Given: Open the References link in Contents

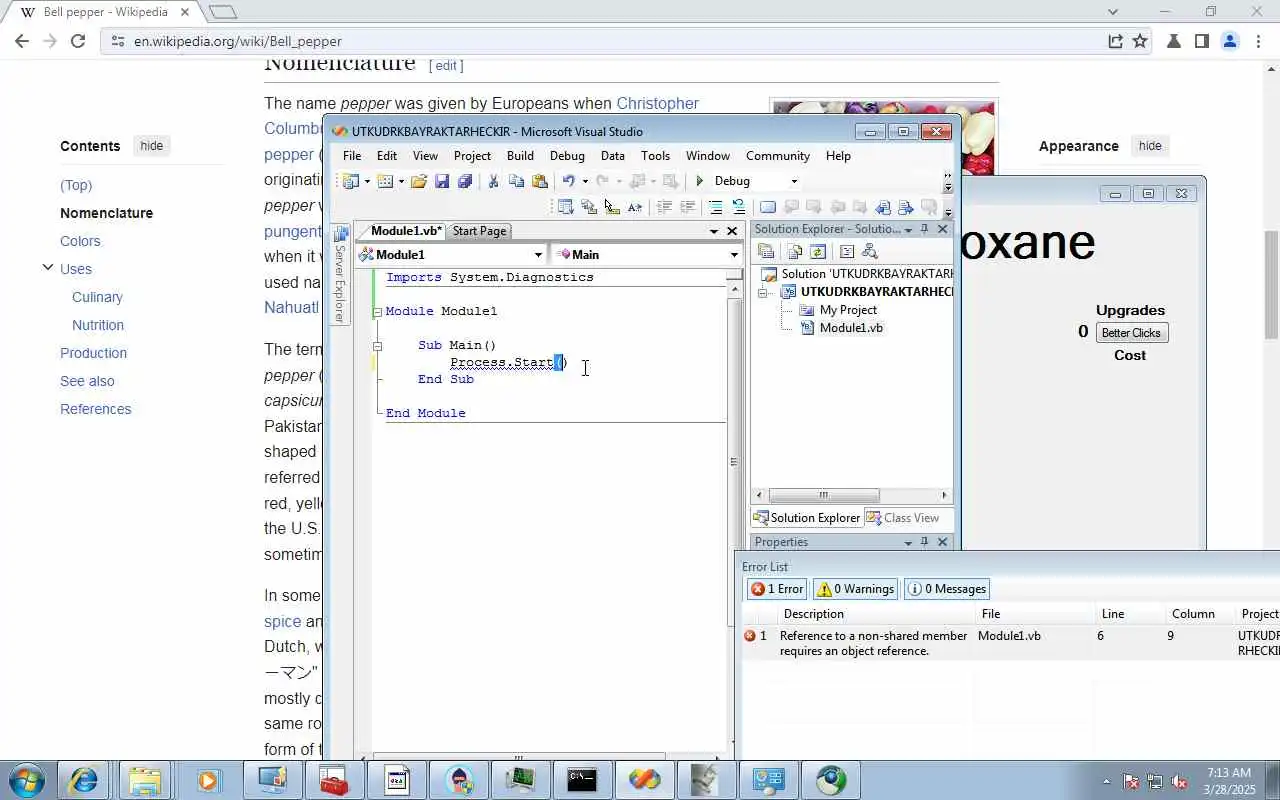Looking at the screenshot, I should pos(95,409).
